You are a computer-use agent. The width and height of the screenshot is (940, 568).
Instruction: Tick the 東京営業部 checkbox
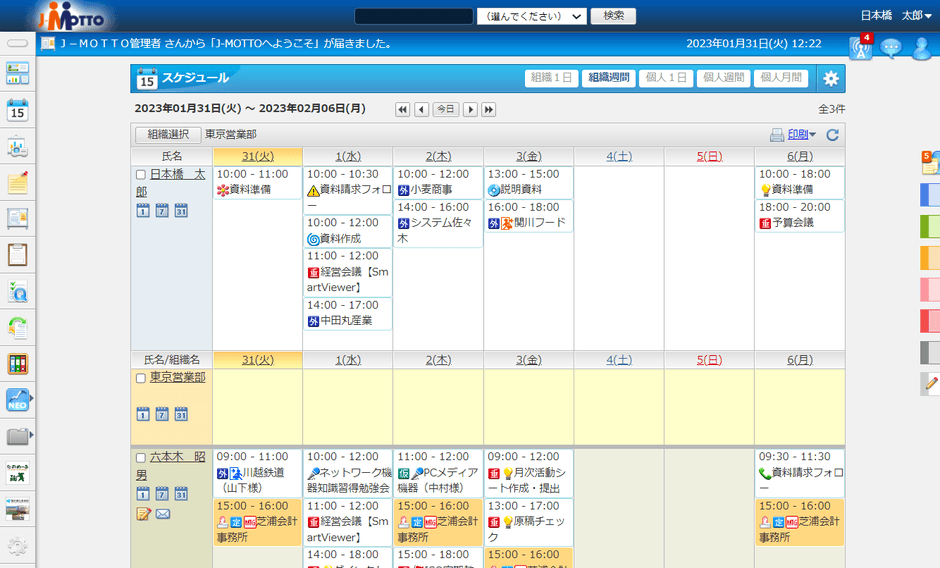point(141,378)
